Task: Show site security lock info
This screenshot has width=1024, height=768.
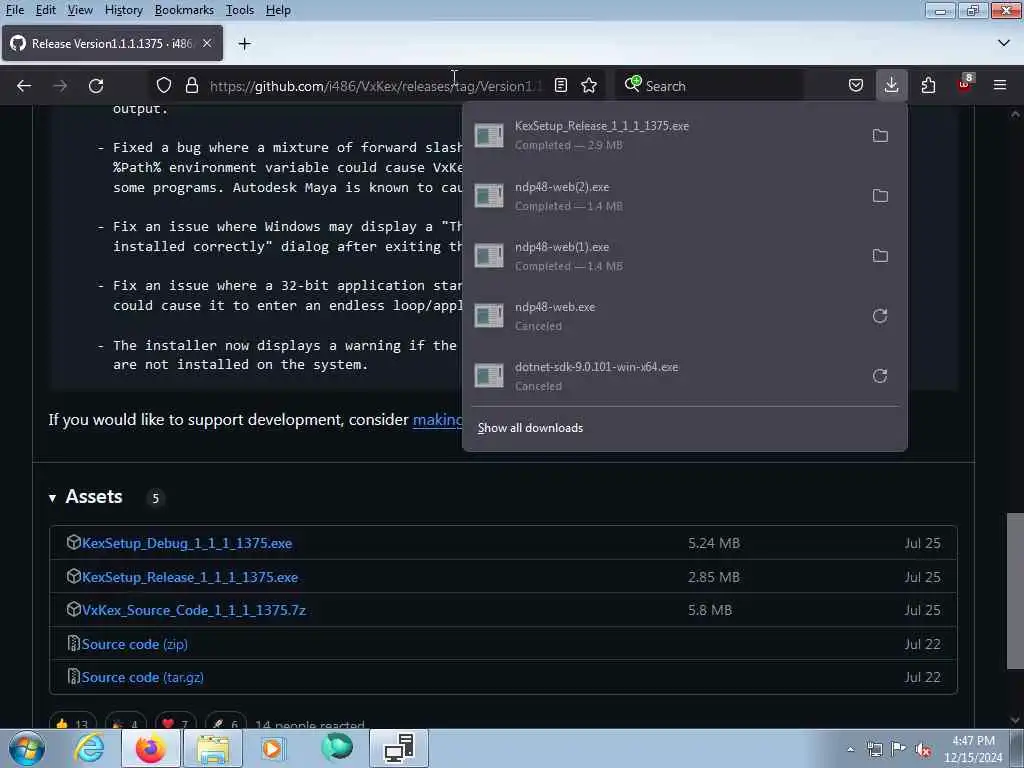Action: 191,86
